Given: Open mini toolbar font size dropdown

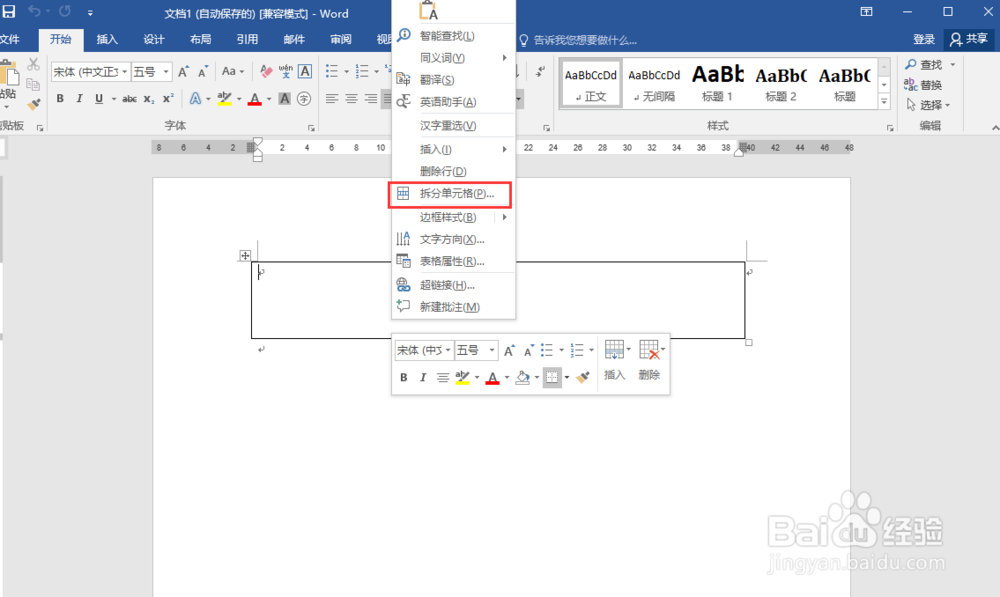Looking at the screenshot, I should click(492, 350).
